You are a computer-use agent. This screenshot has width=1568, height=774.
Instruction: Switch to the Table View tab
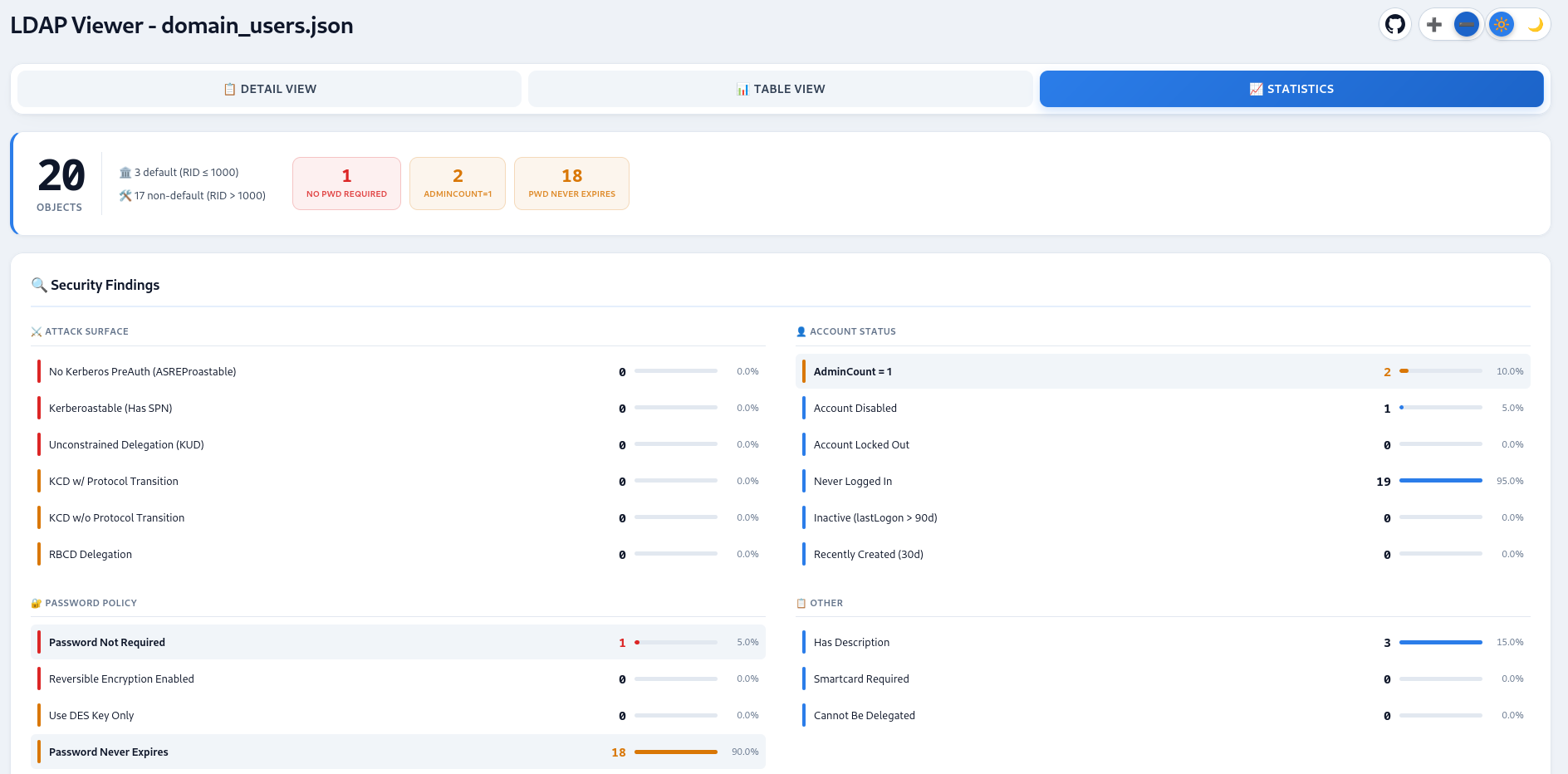781,89
